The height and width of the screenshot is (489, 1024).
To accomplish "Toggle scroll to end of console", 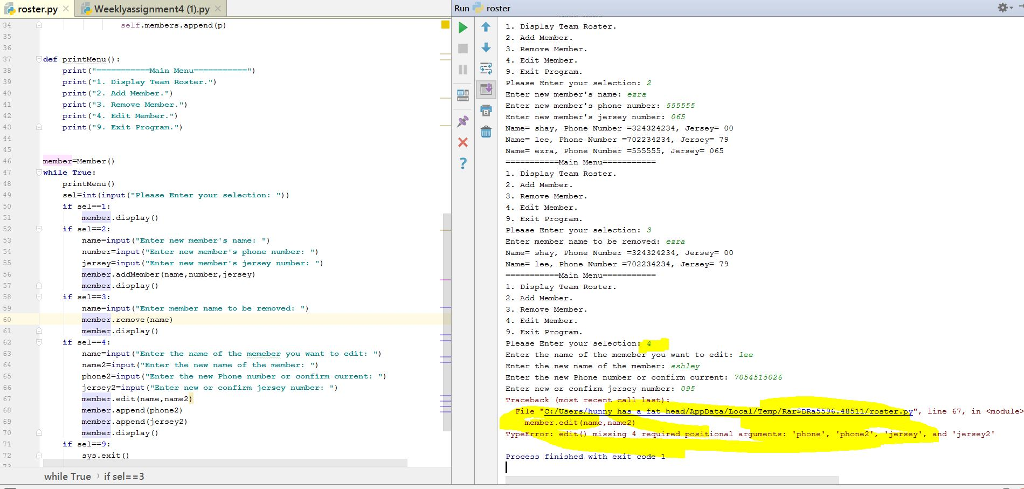I will (x=486, y=90).
